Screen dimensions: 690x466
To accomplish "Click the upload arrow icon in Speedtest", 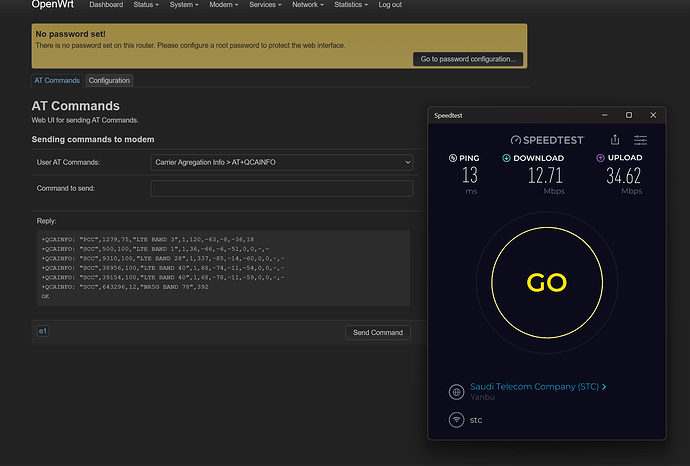I will point(600,158).
